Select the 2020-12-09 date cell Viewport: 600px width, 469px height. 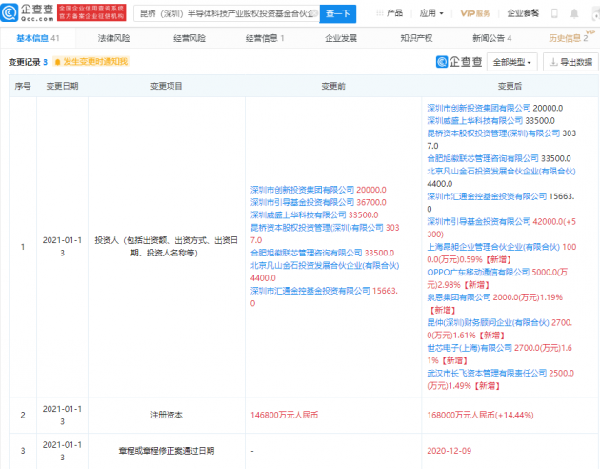(449, 451)
